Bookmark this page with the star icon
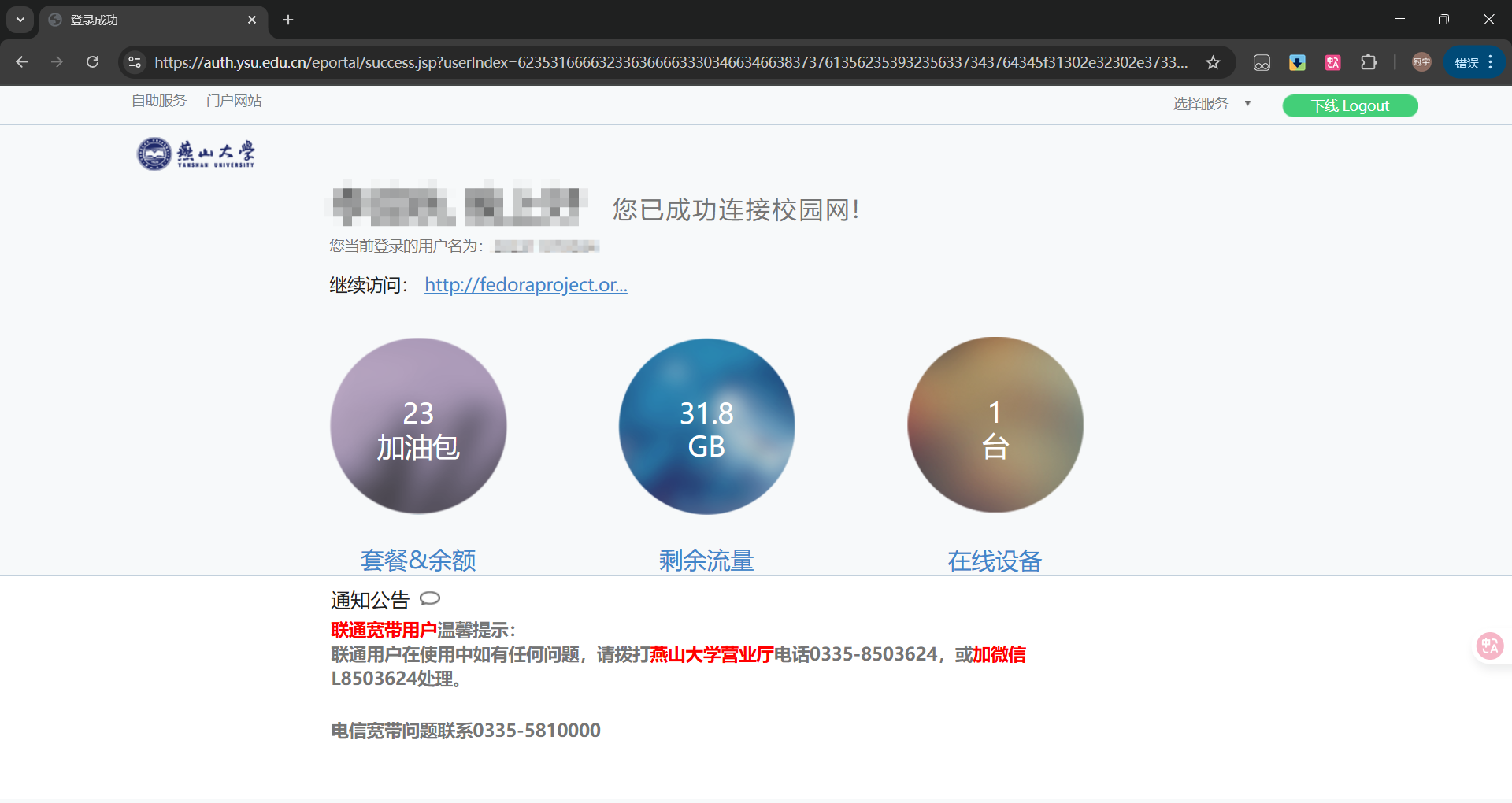The image size is (1512, 803). coord(1213,62)
